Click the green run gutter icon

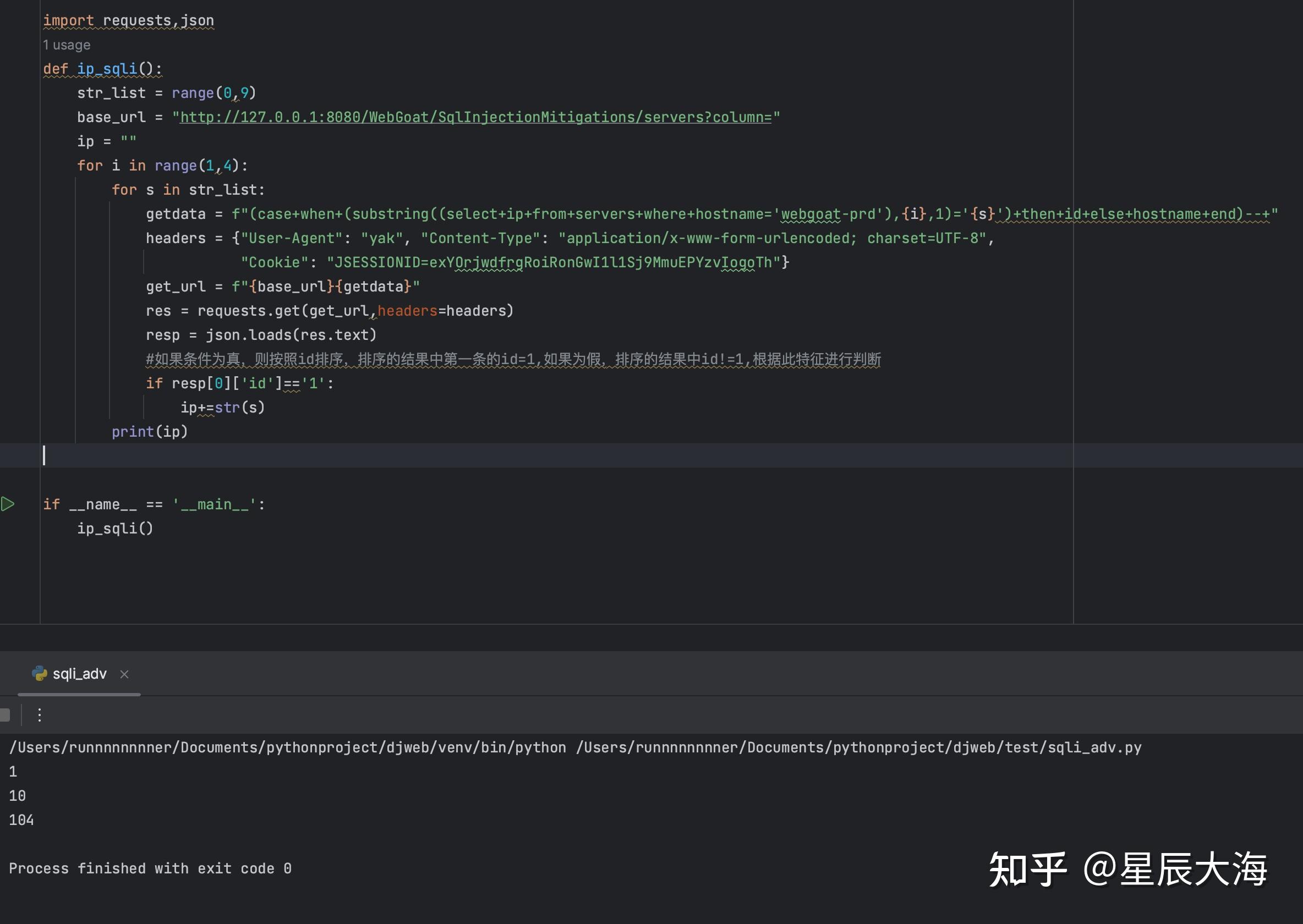coord(8,503)
